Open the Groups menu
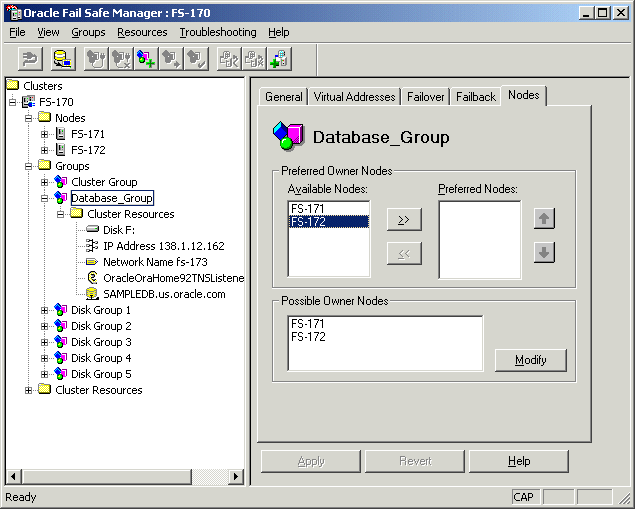Viewport: 635px width, 509px height. tap(88, 32)
